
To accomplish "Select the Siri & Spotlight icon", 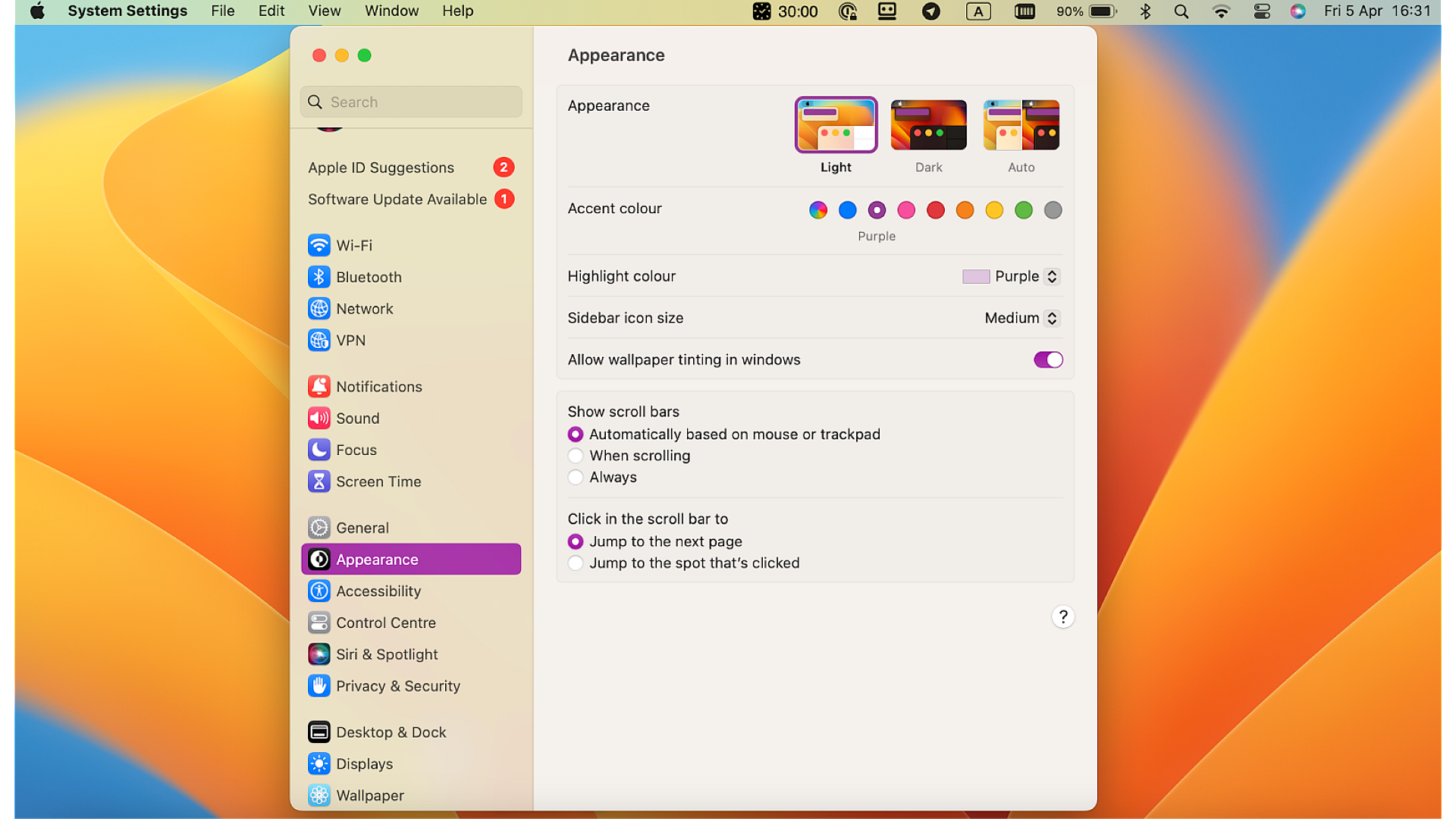I will pyautogui.click(x=319, y=654).
